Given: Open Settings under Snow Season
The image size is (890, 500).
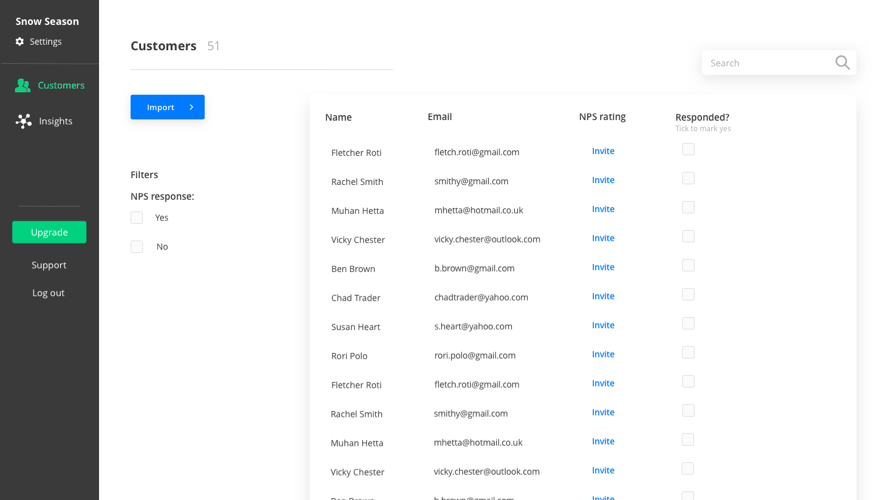Looking at the screenshot, I should (x=45, y=42).
